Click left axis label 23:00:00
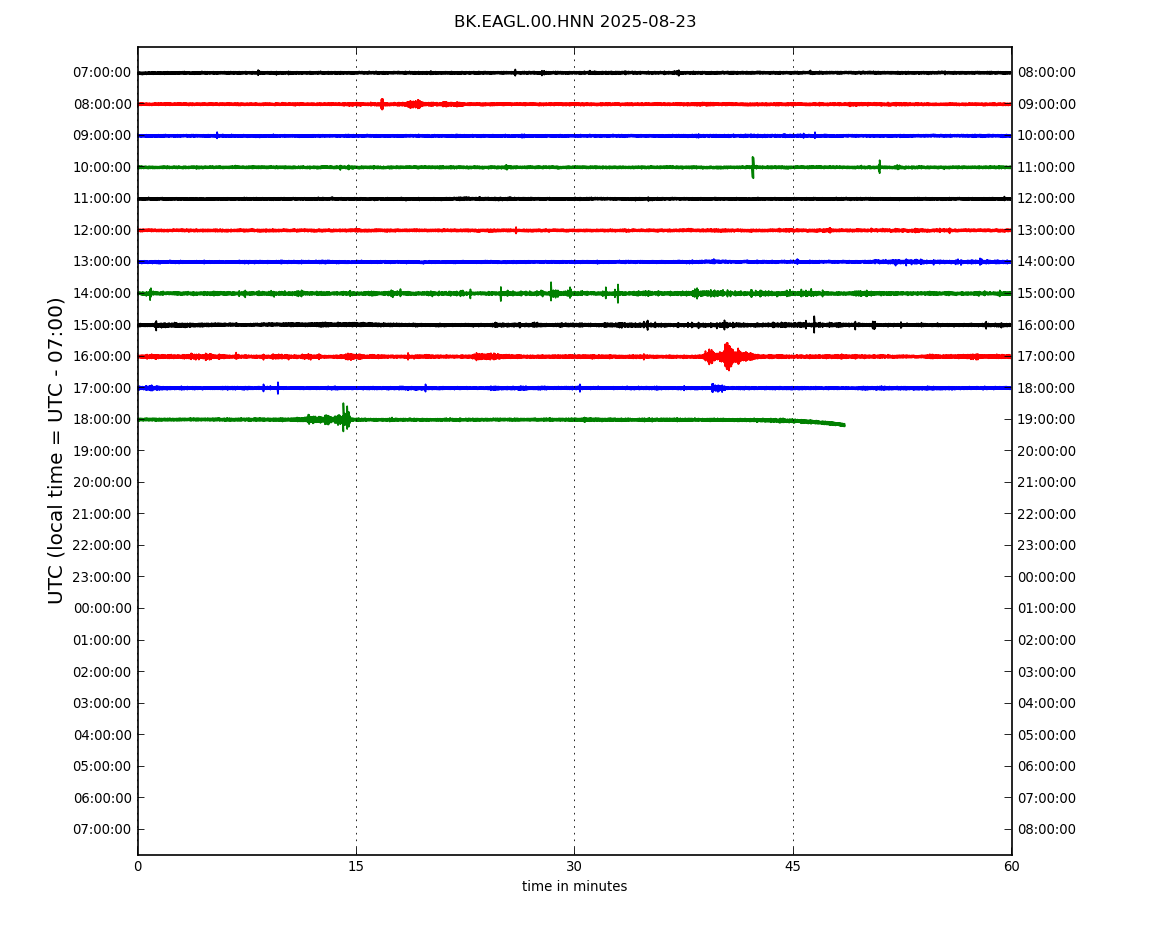The image size is (1150, 950). 102,577
